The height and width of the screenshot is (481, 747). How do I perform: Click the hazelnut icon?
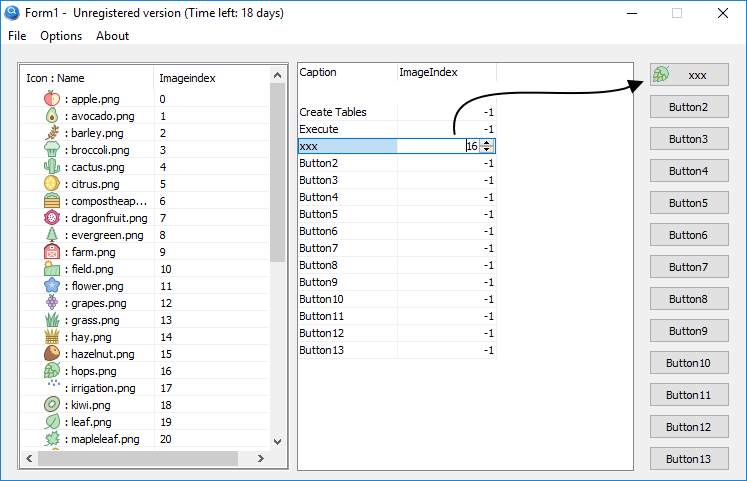pos(52,354)
